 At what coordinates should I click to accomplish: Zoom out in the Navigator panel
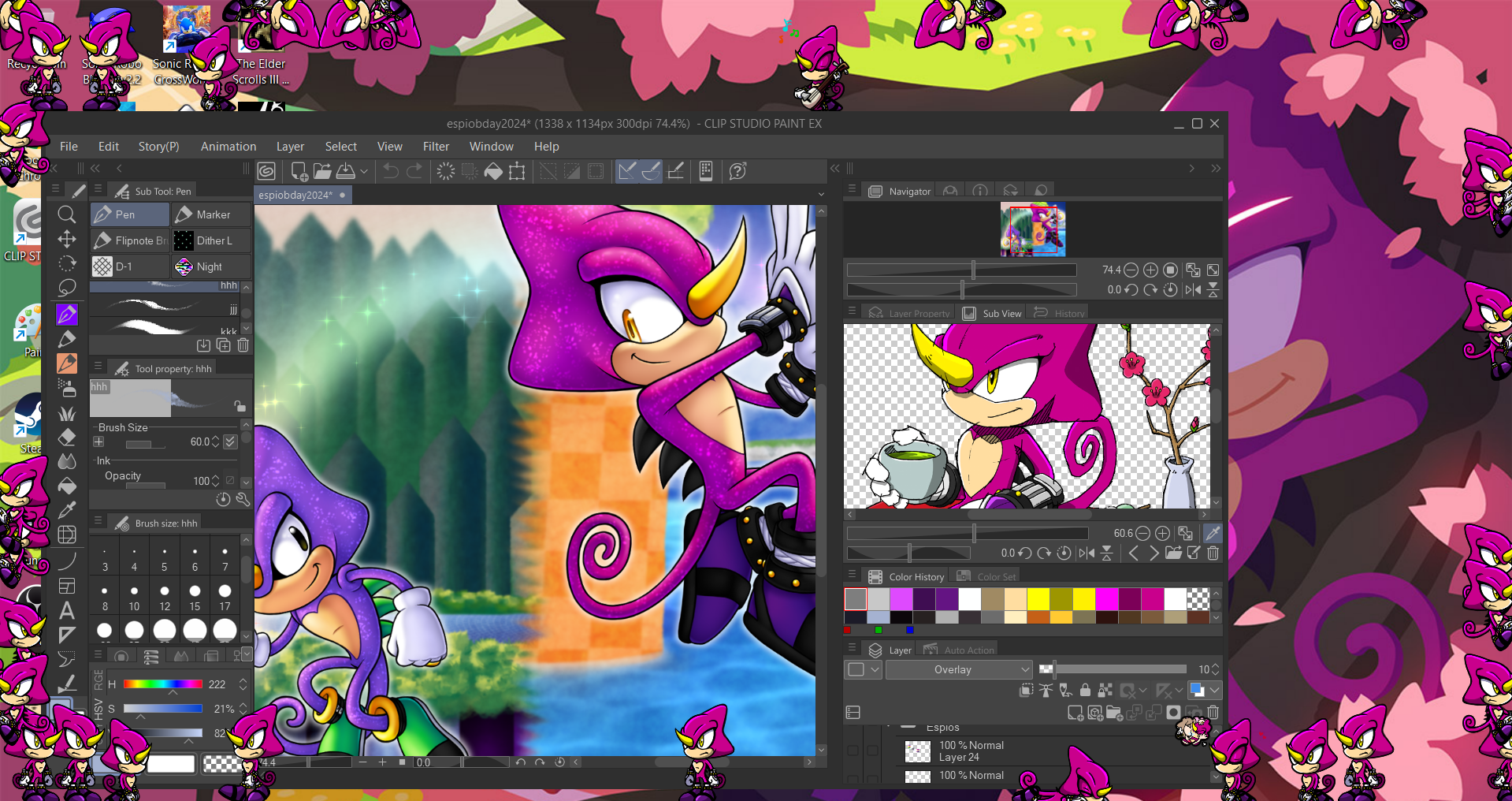pos(1131,270)
